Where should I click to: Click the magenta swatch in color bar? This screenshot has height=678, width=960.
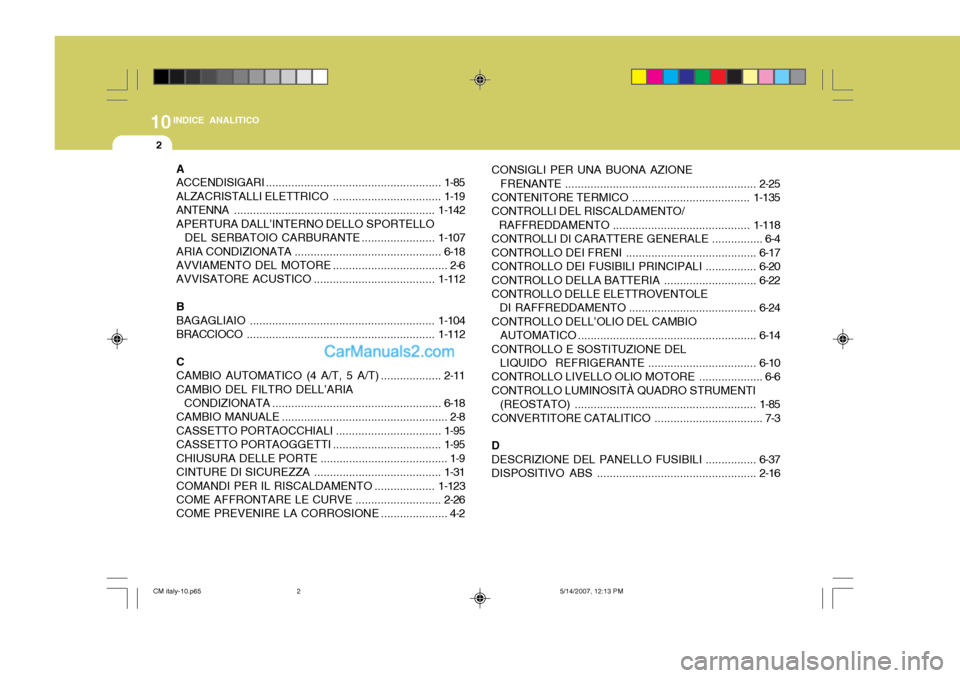[x=654, y=77]
